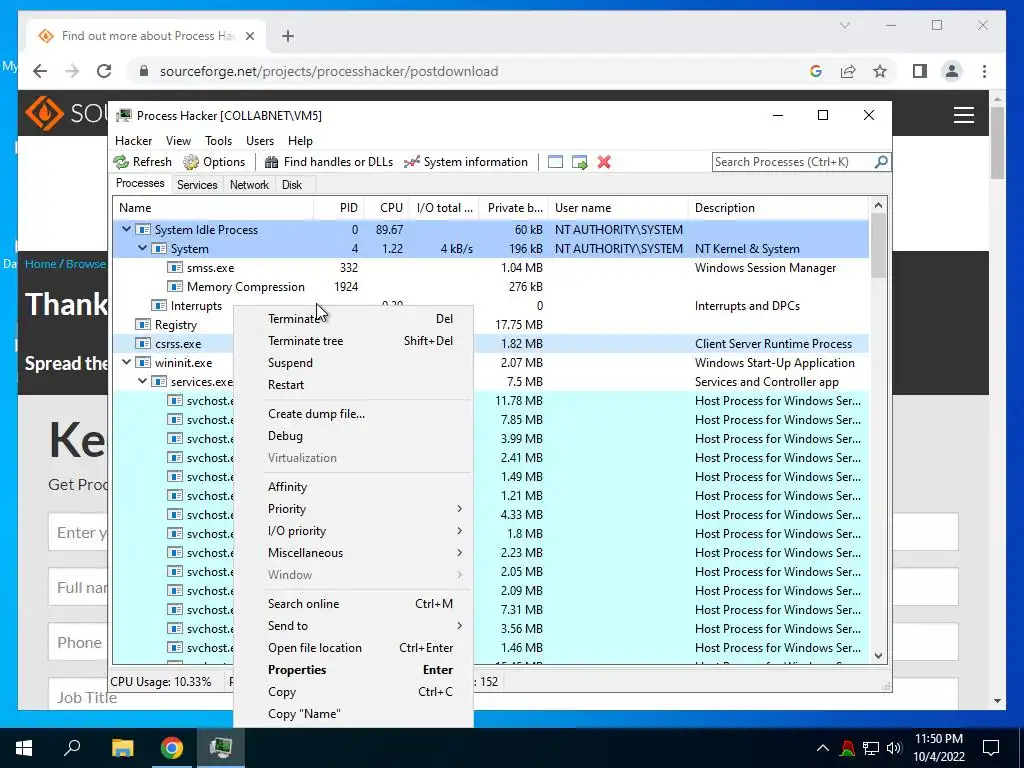Image resolution: width=1024 pixels, height=768 pixels.
Task: Select Search online menu entry
Action: click(x=353, y=604)
